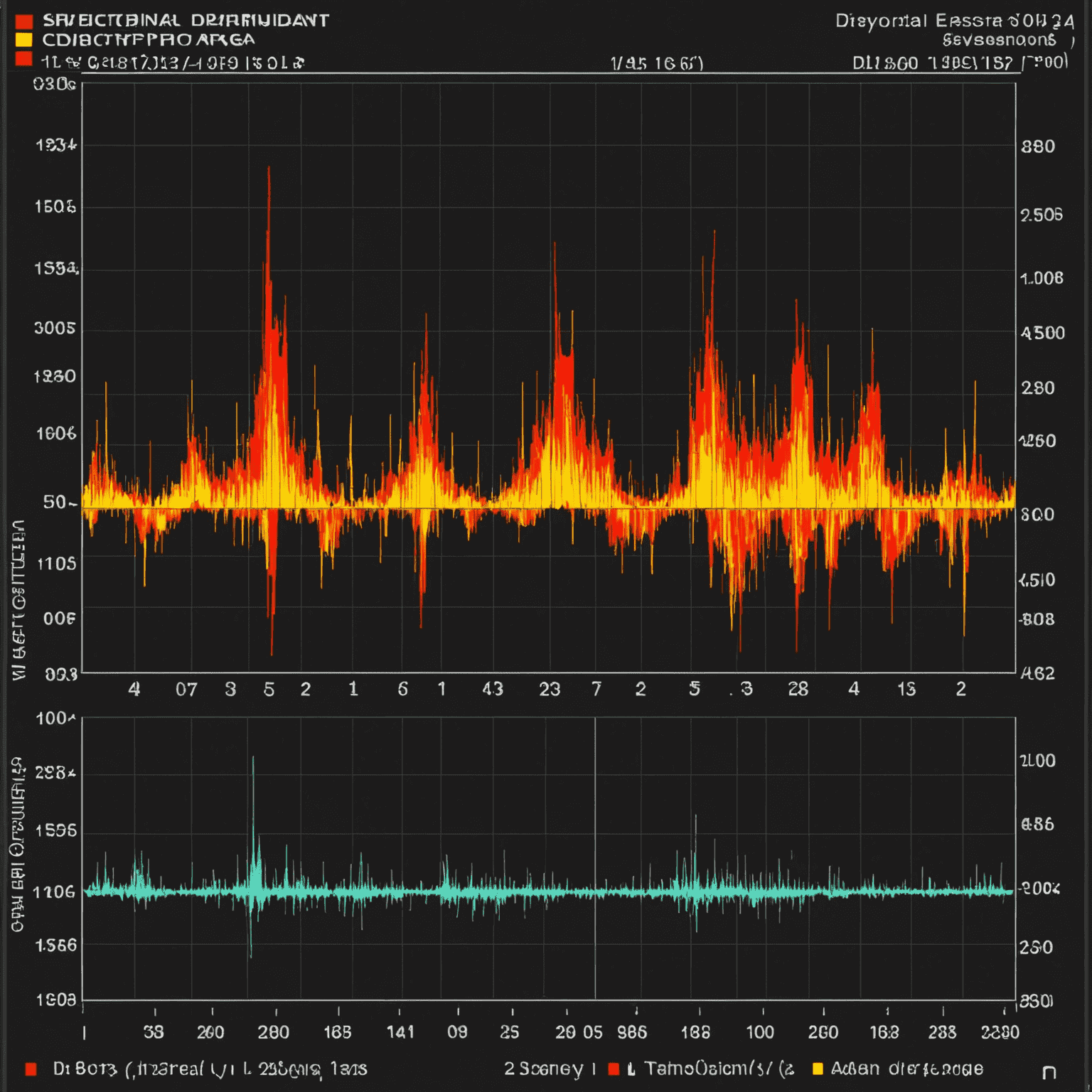Click the '100' tick label on lower axis
Image resolution: width=1092 pixels, height=1092 pixels.
(760, 1032)
